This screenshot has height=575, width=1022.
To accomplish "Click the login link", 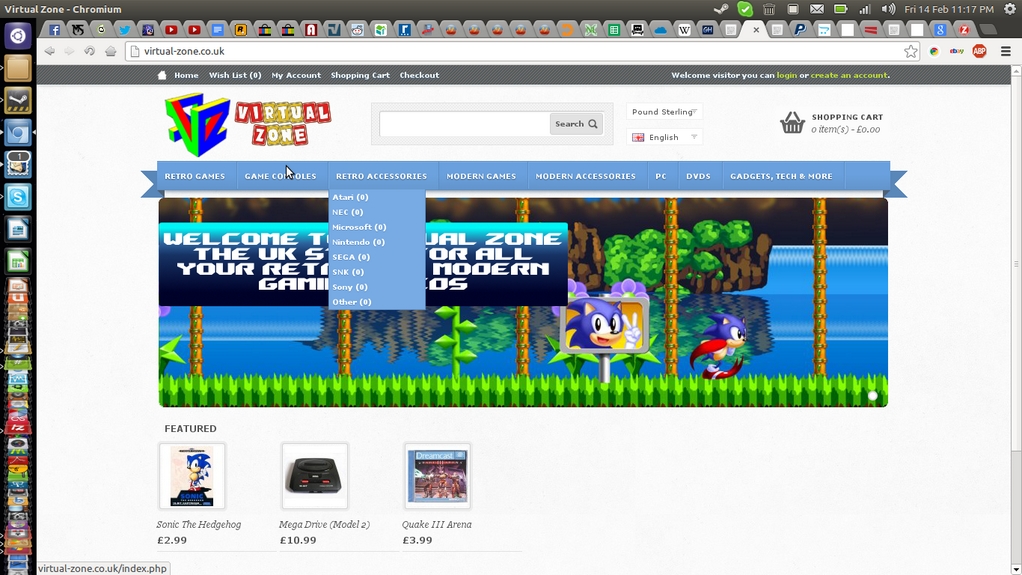I will [787, 75].
